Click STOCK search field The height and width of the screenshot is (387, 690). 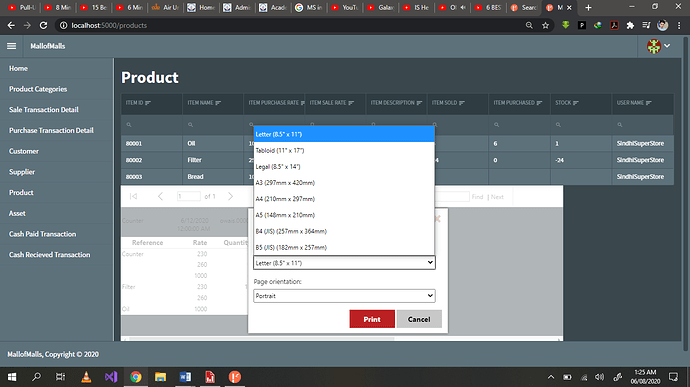pyautogui.click(x=581, y=125)
